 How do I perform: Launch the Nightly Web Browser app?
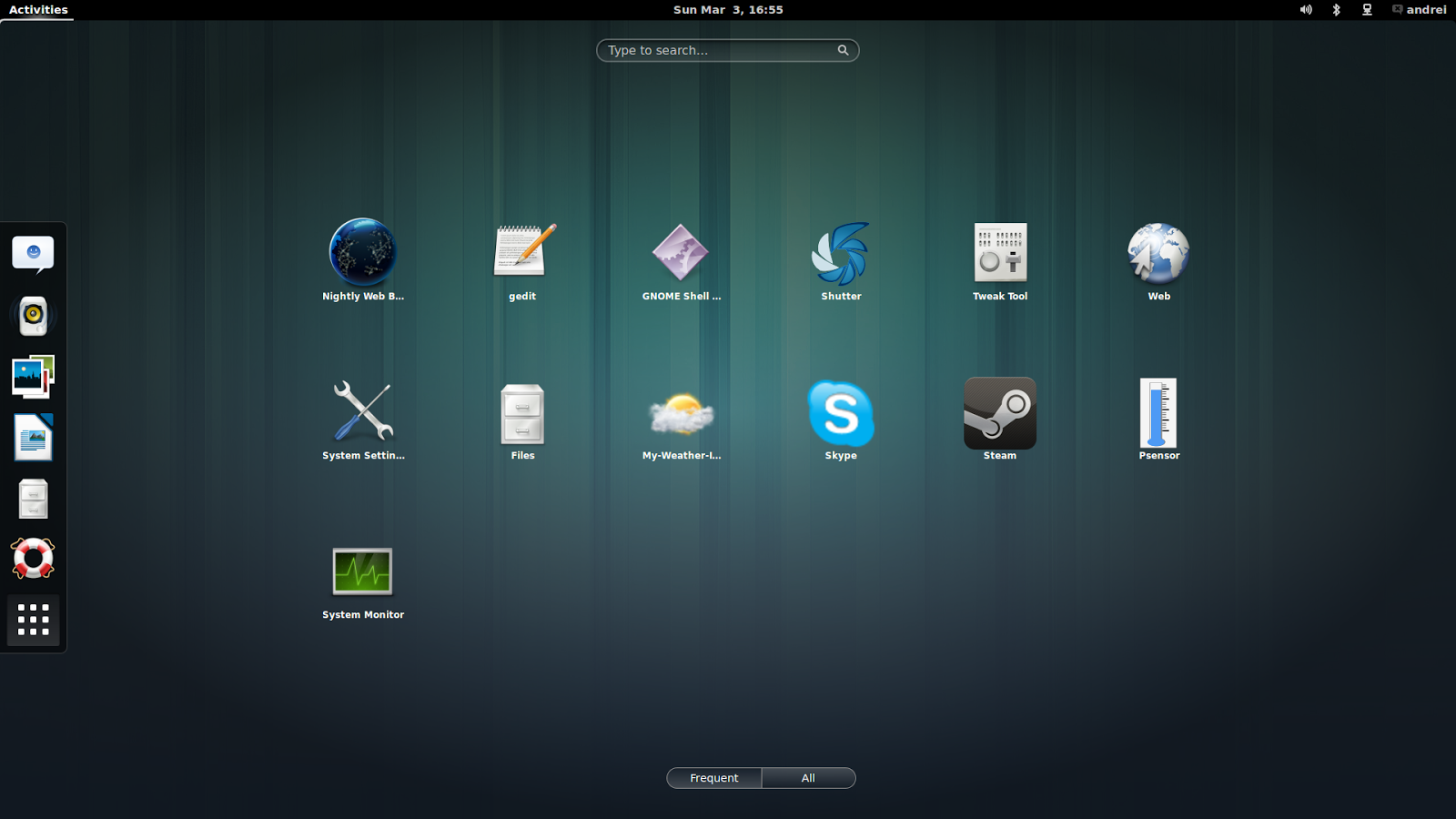[362, 253]
